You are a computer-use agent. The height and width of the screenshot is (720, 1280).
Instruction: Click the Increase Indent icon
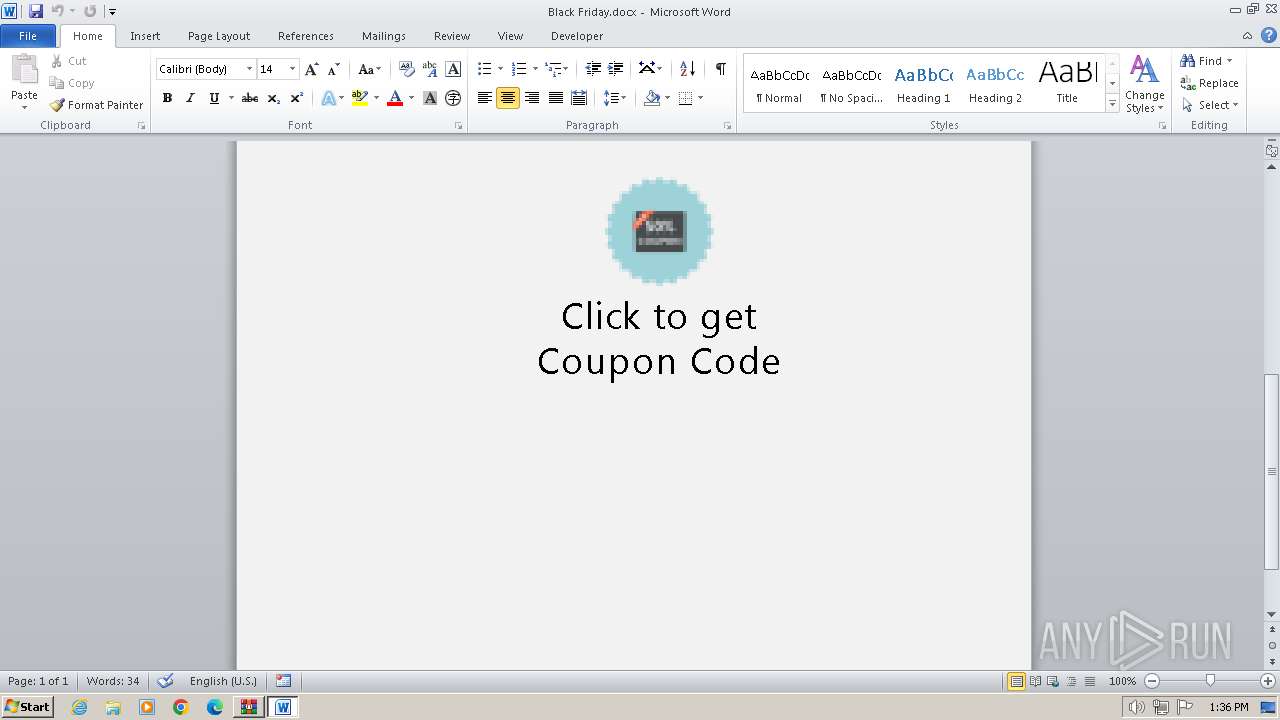pyautogui.click(x=616, y=69)
